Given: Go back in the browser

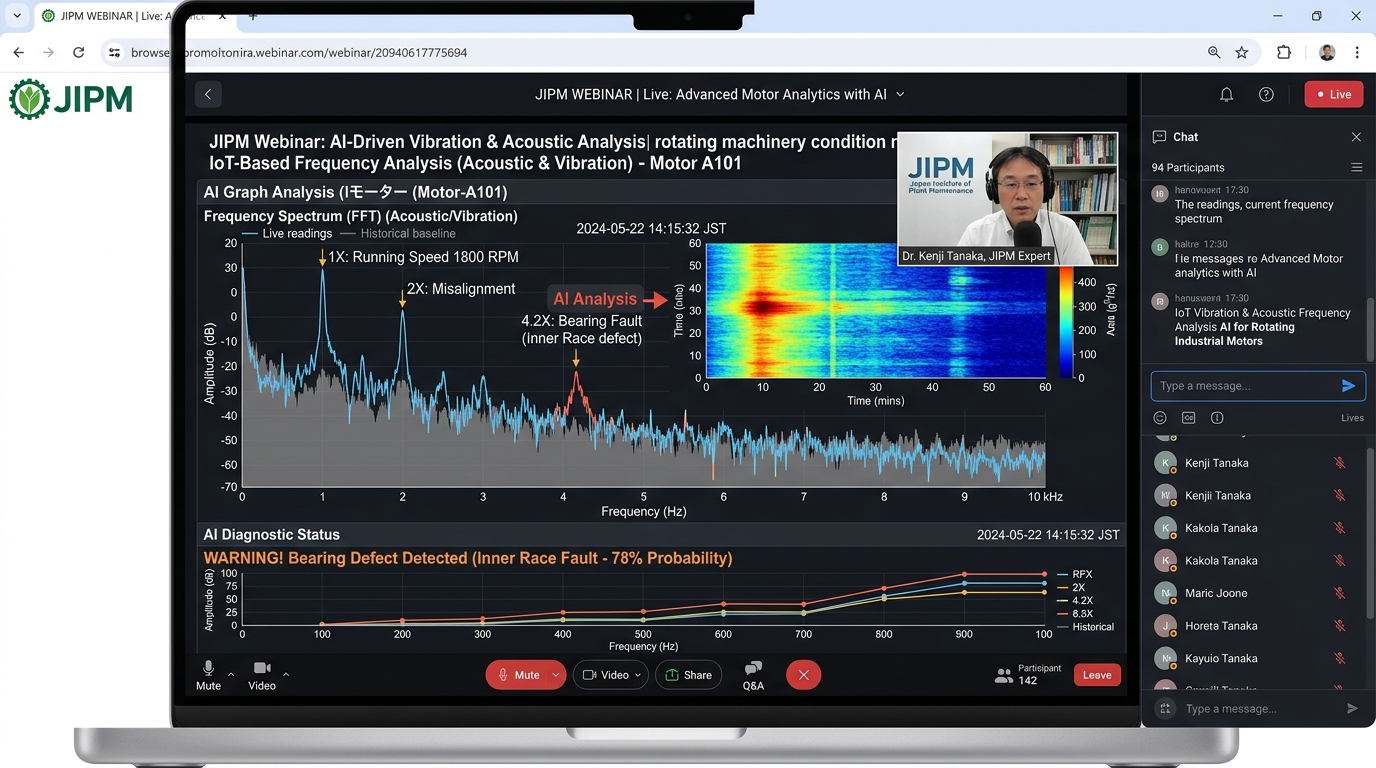Looking at the screenshot, I should coord(19,52).
